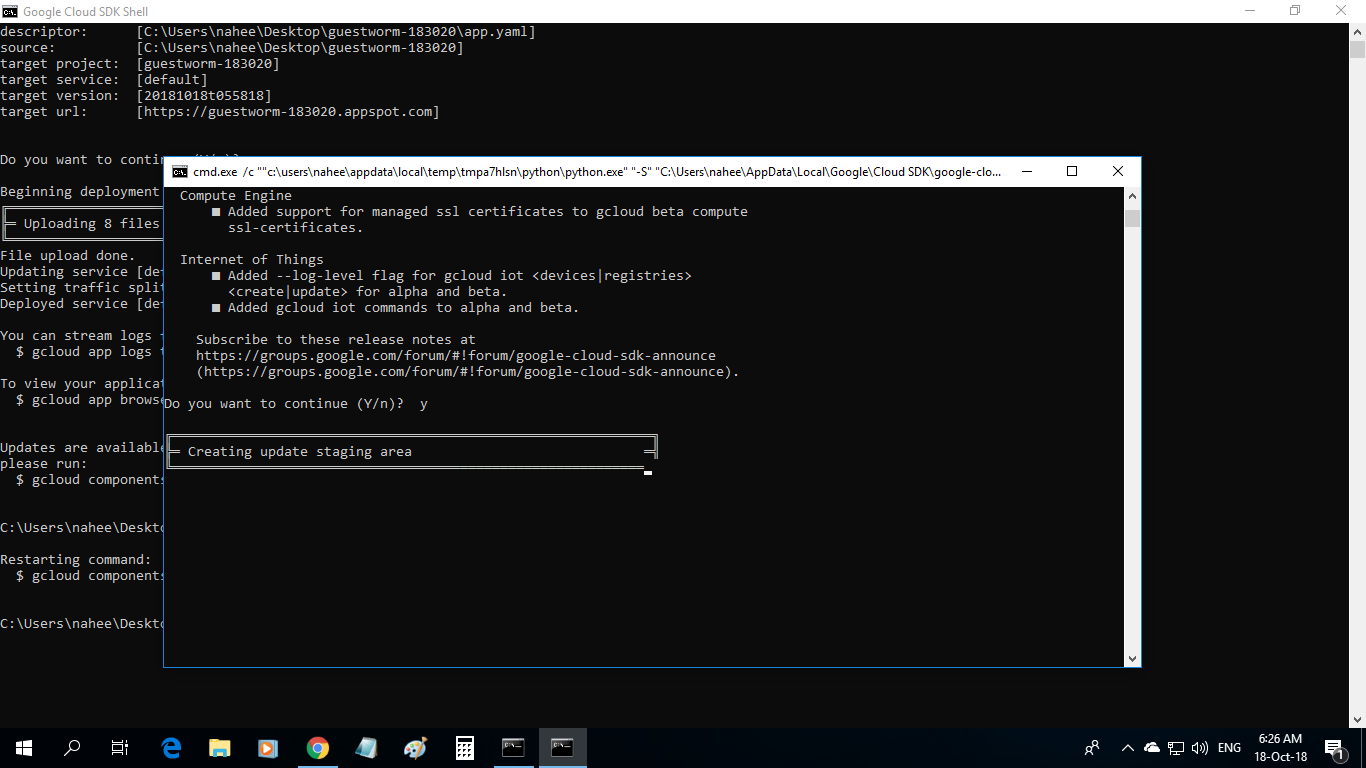Launch Microsoft Edge from the taskbar
The image size is (1366, 768).
tap(171, 748)
